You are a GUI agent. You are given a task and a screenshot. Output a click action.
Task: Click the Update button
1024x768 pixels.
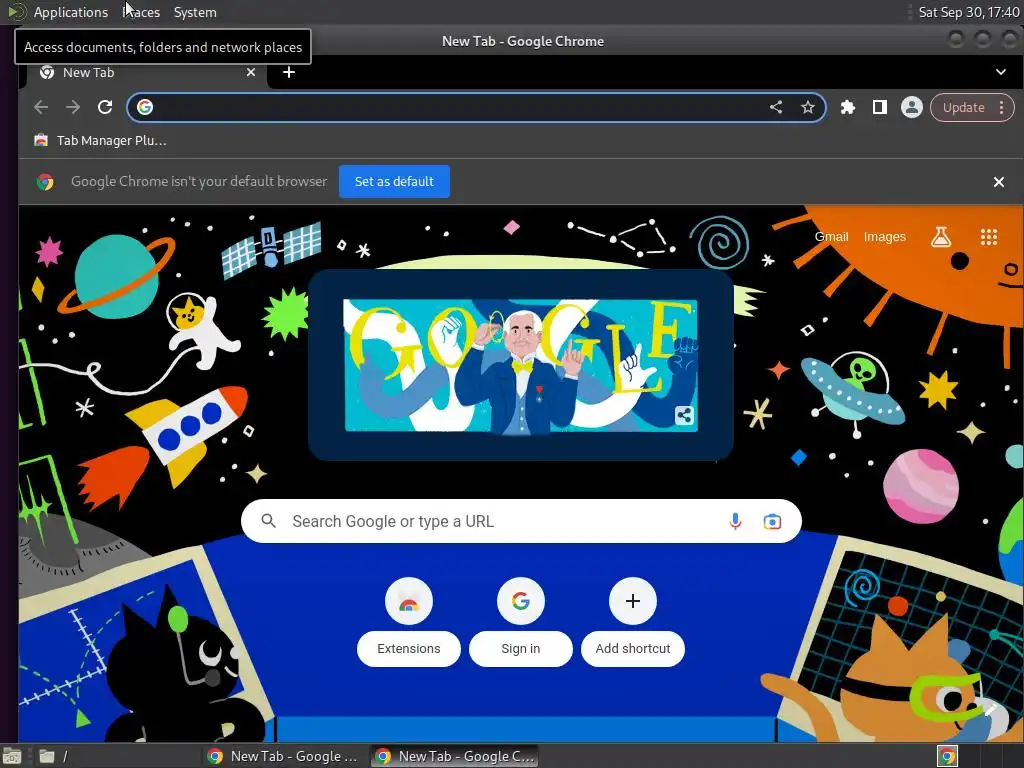(x=963, y=107)
